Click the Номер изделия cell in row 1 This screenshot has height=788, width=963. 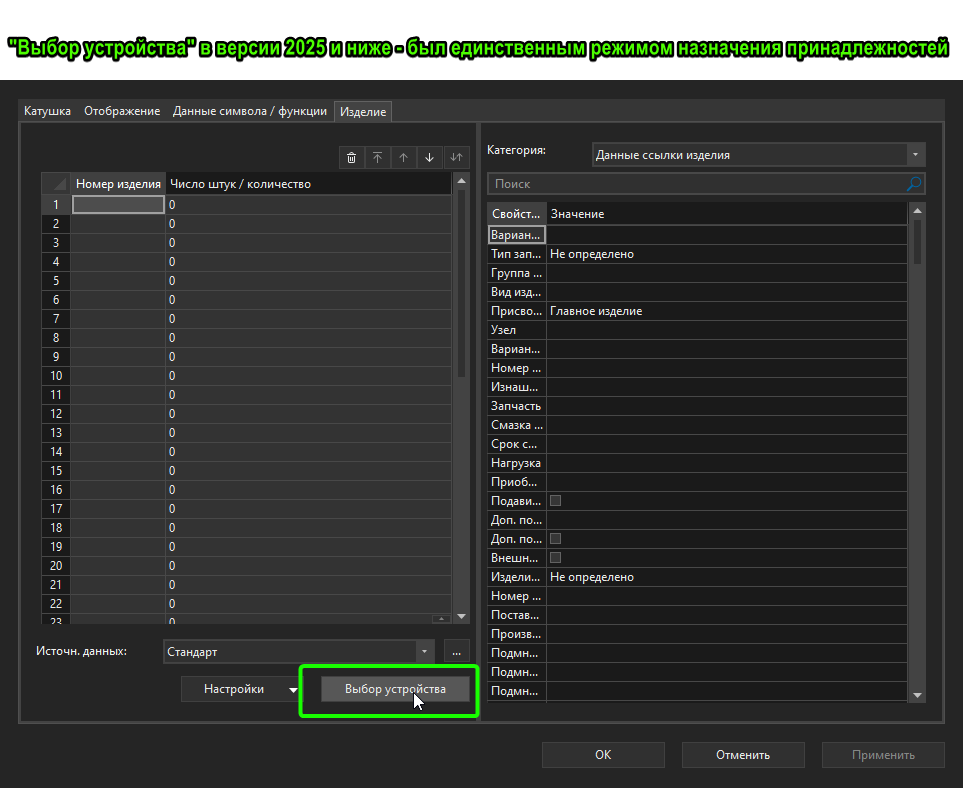click(x=119, y=205)
